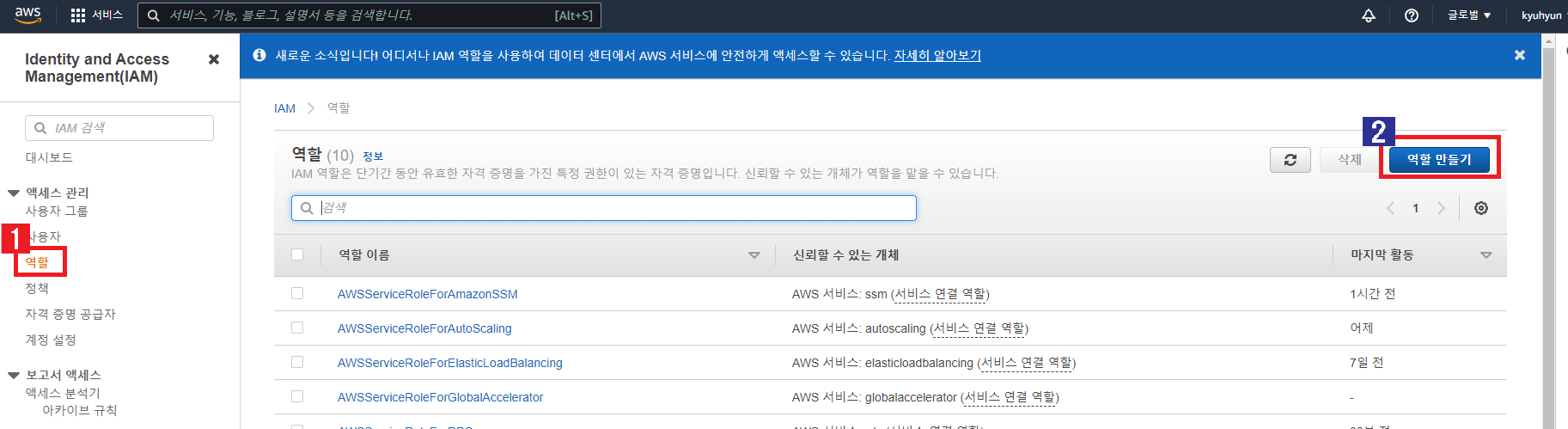Screen dimensions: 1568x429
Task: Click the notifications bell icon
Action: click(x=1369, y=15)
